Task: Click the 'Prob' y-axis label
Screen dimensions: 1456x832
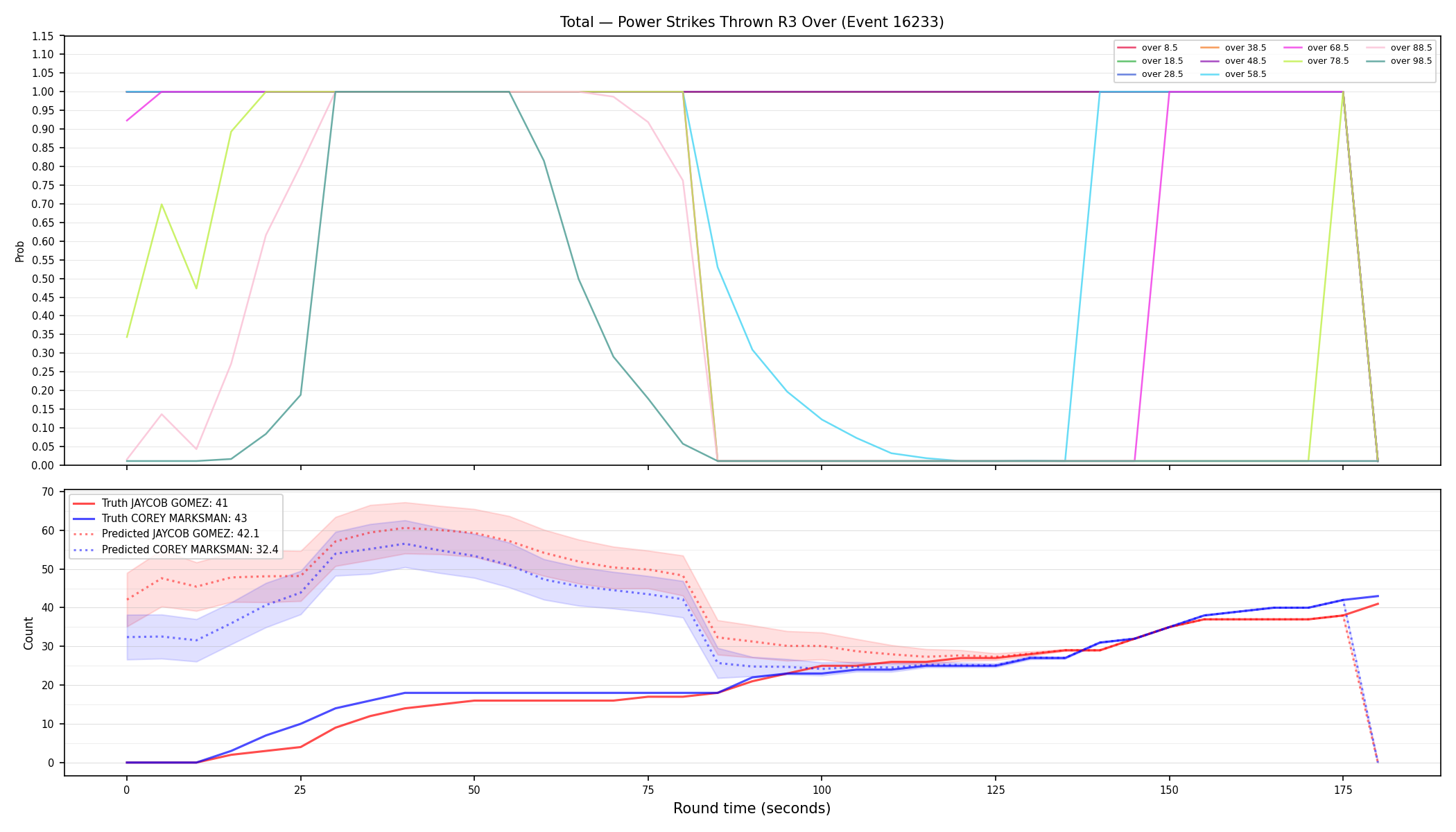Action: pos(20,251)
